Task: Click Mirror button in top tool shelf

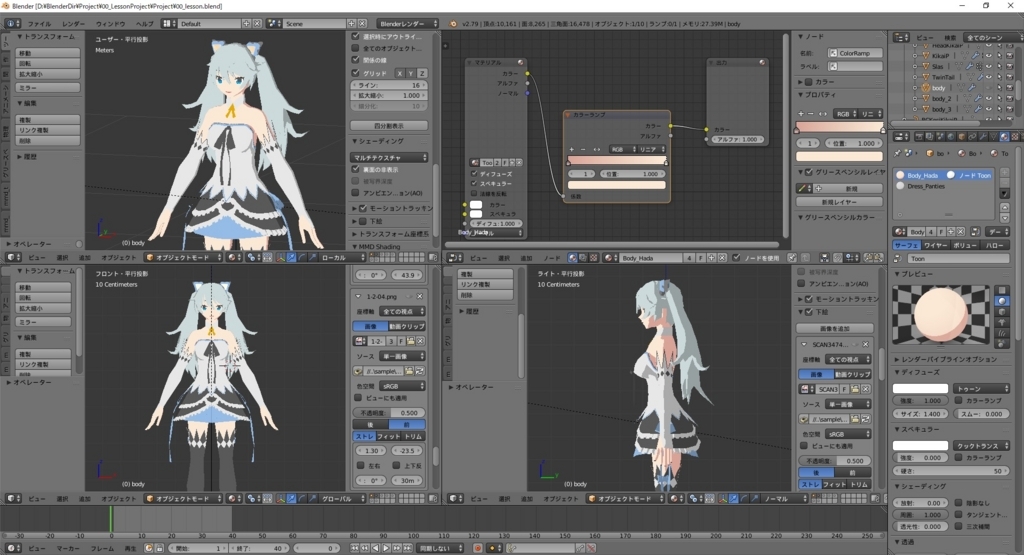Action: click(48, 87)
